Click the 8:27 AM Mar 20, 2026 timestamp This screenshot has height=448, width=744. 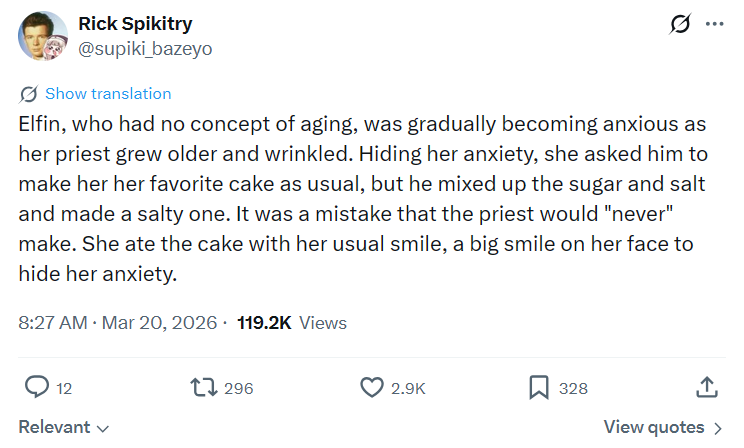118,323
